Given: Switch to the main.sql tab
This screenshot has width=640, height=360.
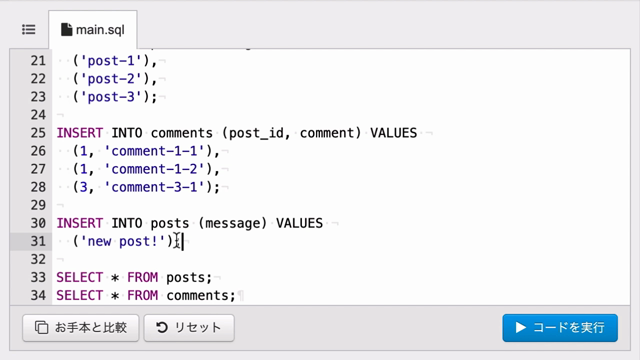Looking at the screenshot, I should (x=93, y=30).
